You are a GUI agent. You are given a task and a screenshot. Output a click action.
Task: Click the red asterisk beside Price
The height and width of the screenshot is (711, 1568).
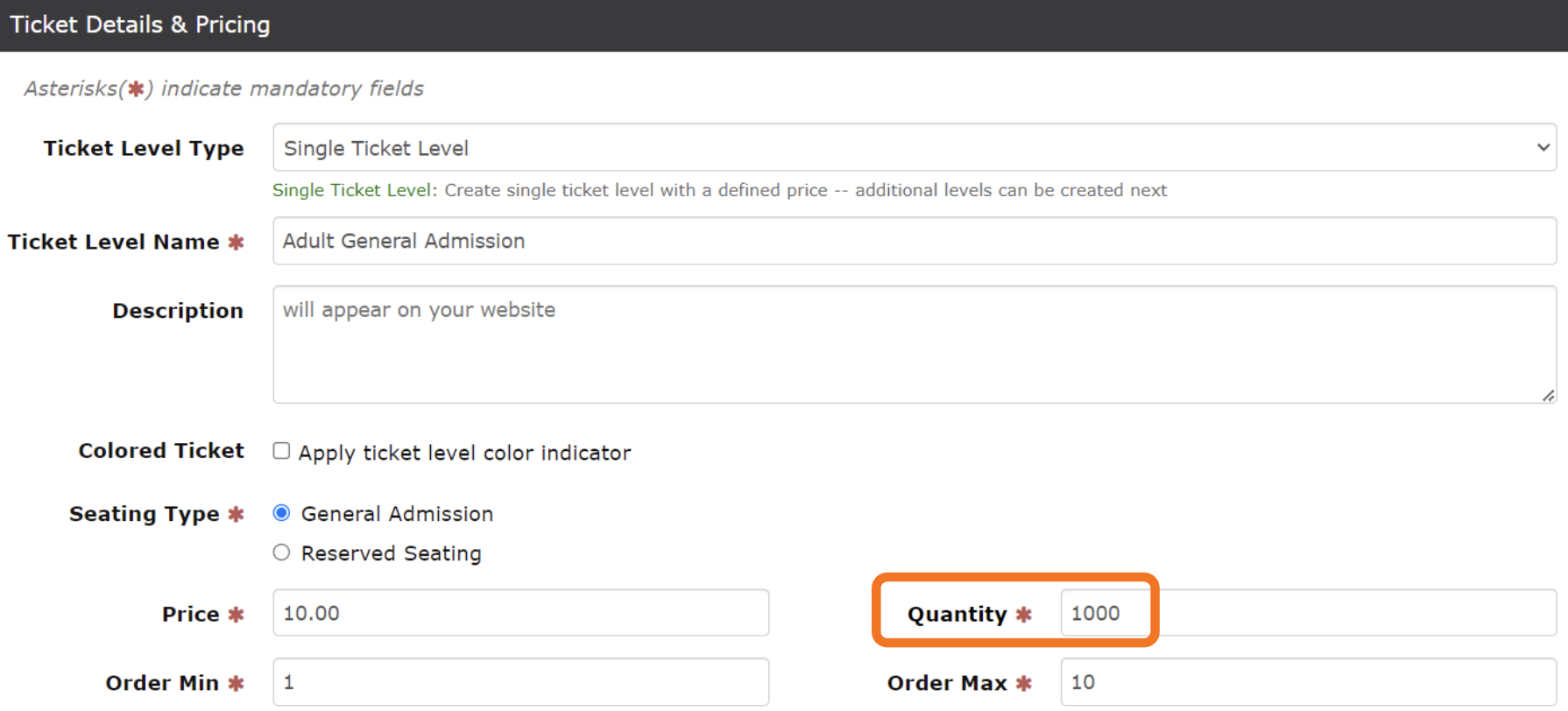tap(236, 615)
